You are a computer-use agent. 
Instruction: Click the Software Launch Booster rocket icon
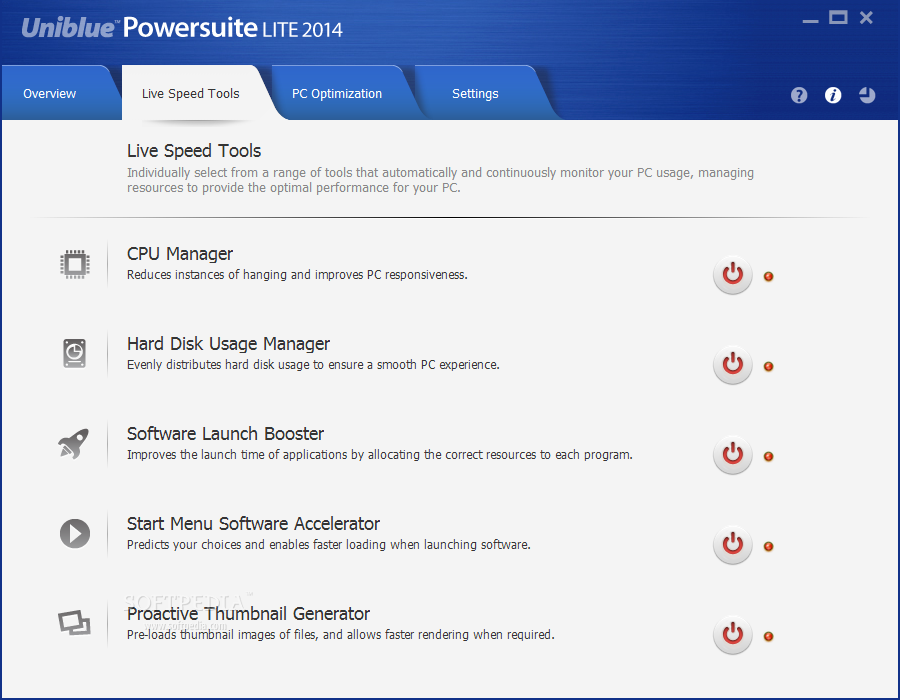point(74,444)
